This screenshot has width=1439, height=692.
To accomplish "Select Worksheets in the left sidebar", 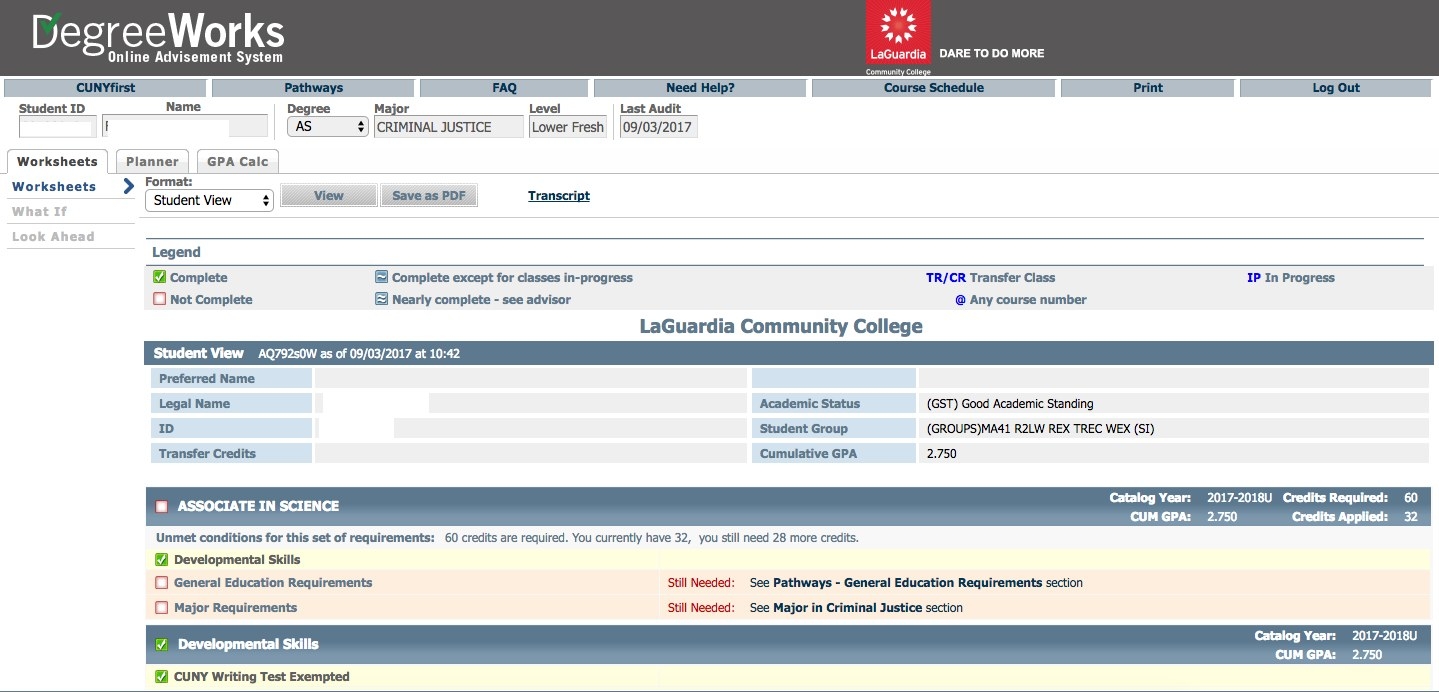I will point(54,187).
